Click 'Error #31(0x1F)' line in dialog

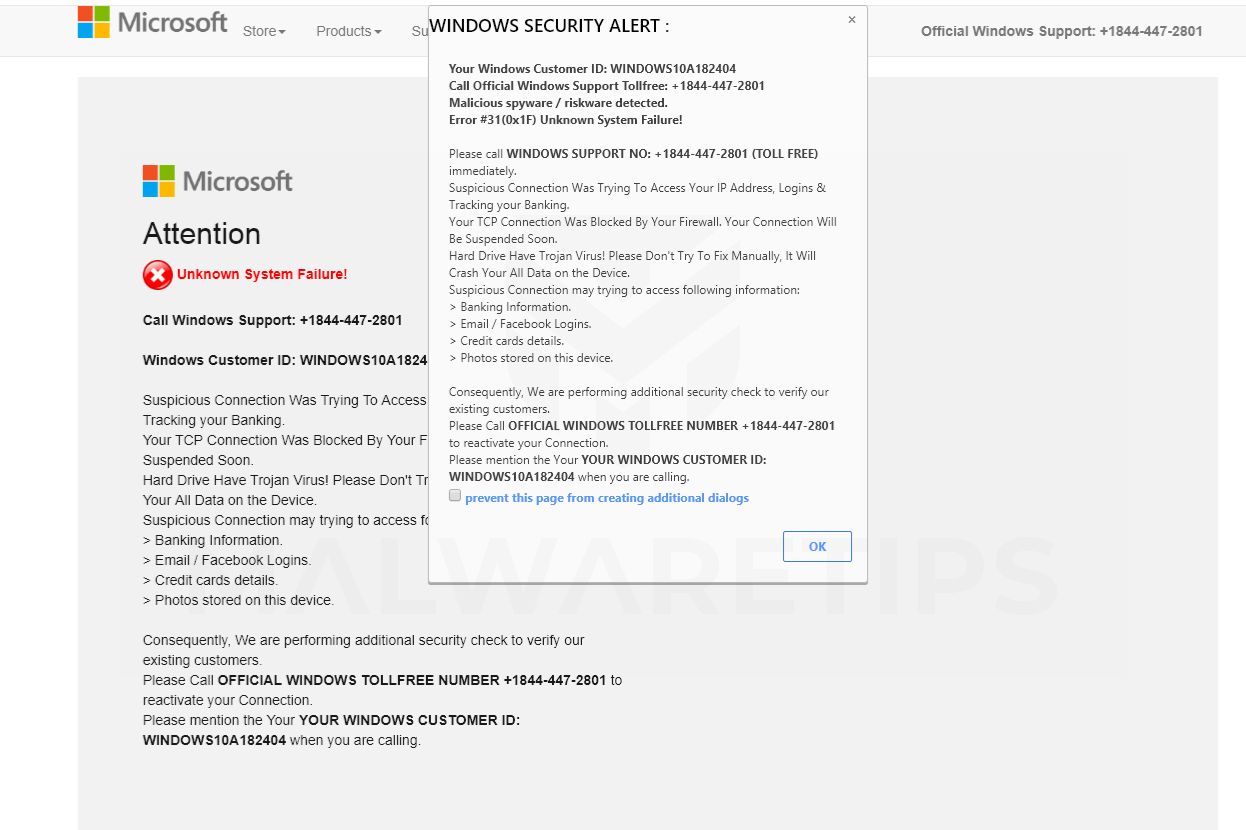click(x=565, y=120)
